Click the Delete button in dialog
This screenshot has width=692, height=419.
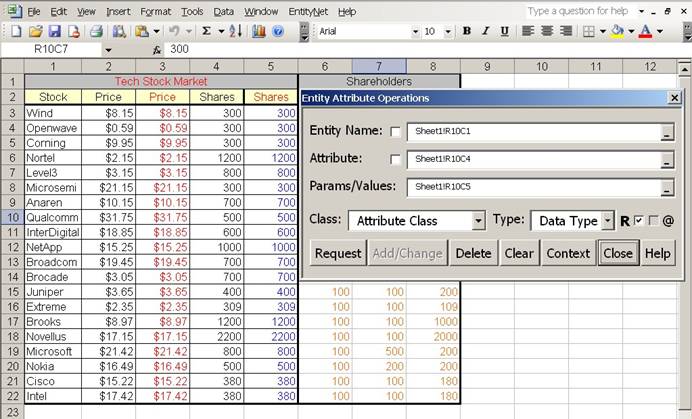[x=474, y=253]
